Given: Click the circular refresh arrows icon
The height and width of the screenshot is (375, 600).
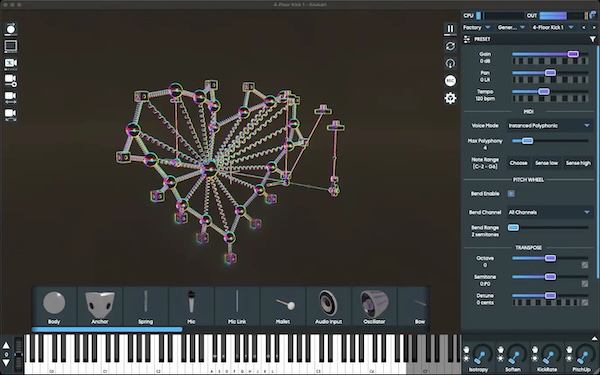Looking at the screenshot, I should coord(450,46).
